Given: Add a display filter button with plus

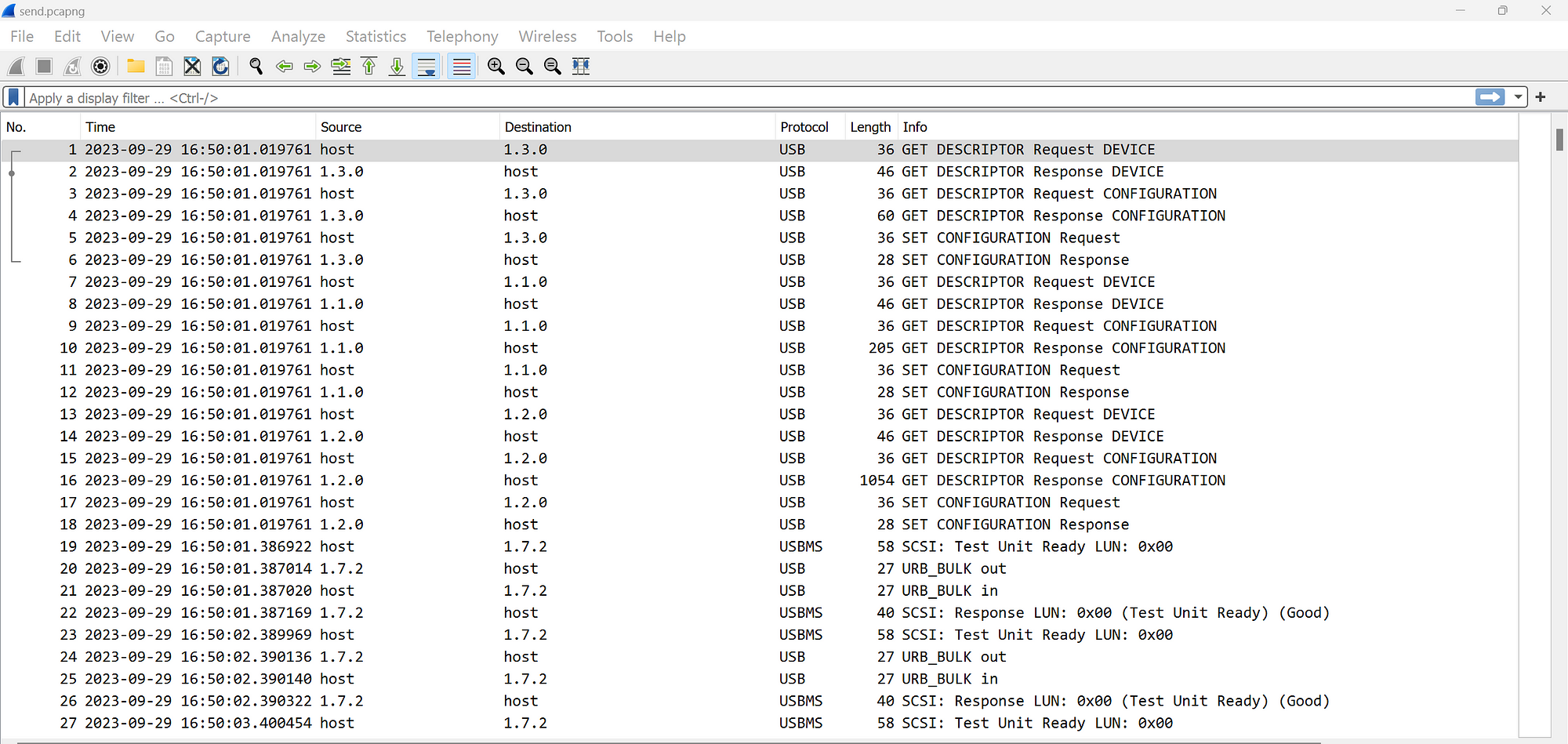Looking at the screenshot, I should point(1541,97).
